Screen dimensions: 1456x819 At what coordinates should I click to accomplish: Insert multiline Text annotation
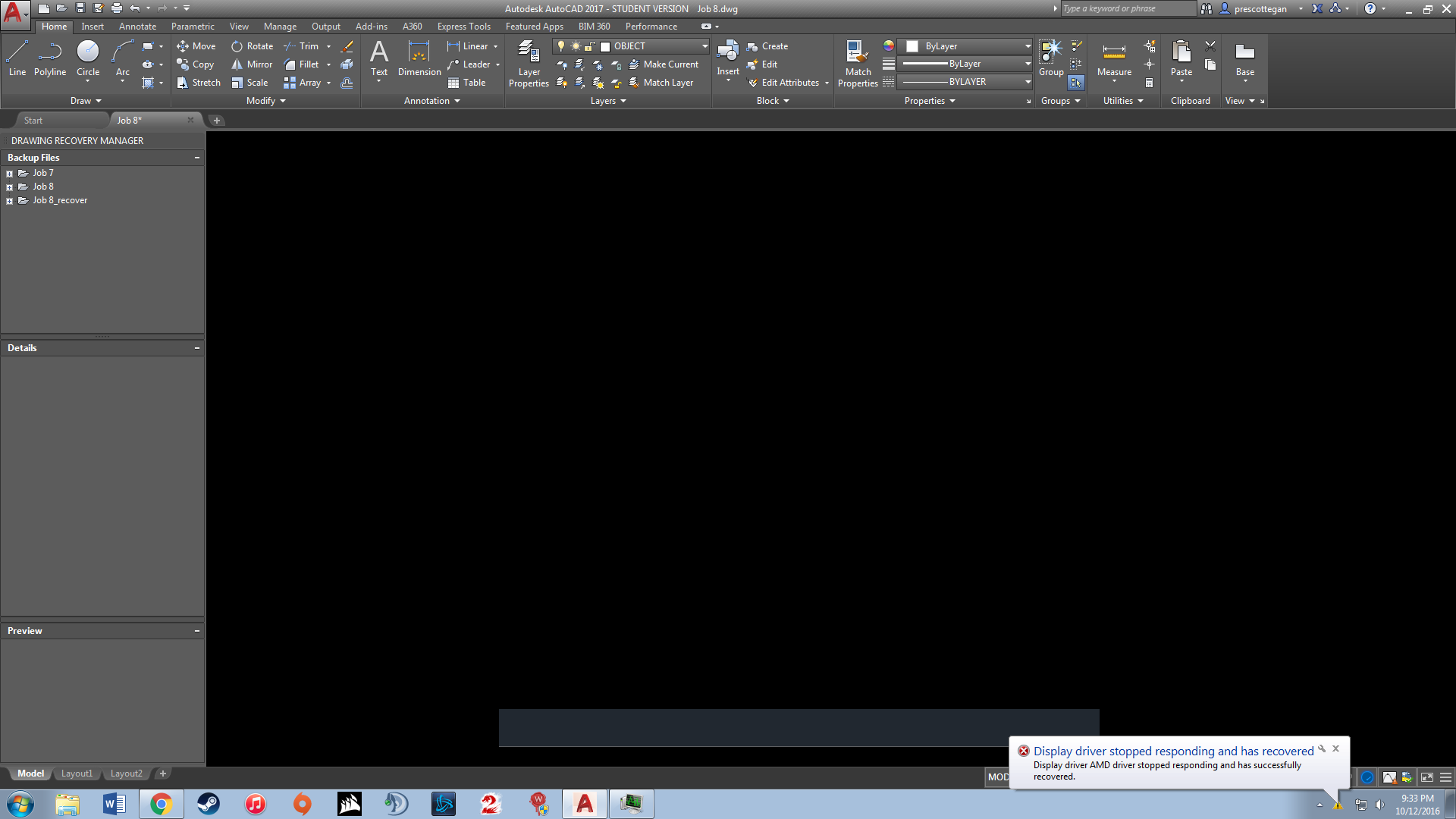point(379,58)
